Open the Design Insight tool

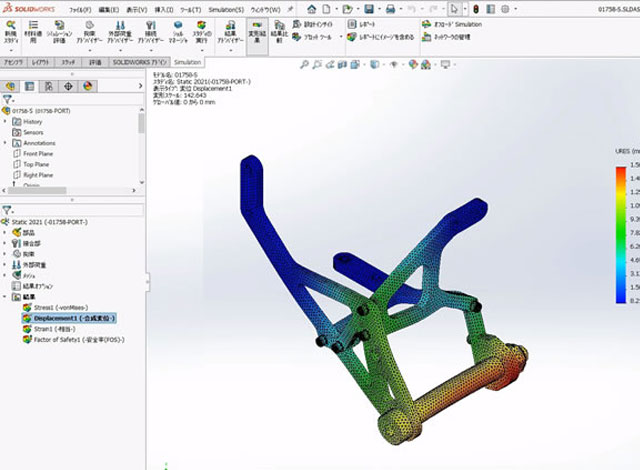[x=313, y=24]
